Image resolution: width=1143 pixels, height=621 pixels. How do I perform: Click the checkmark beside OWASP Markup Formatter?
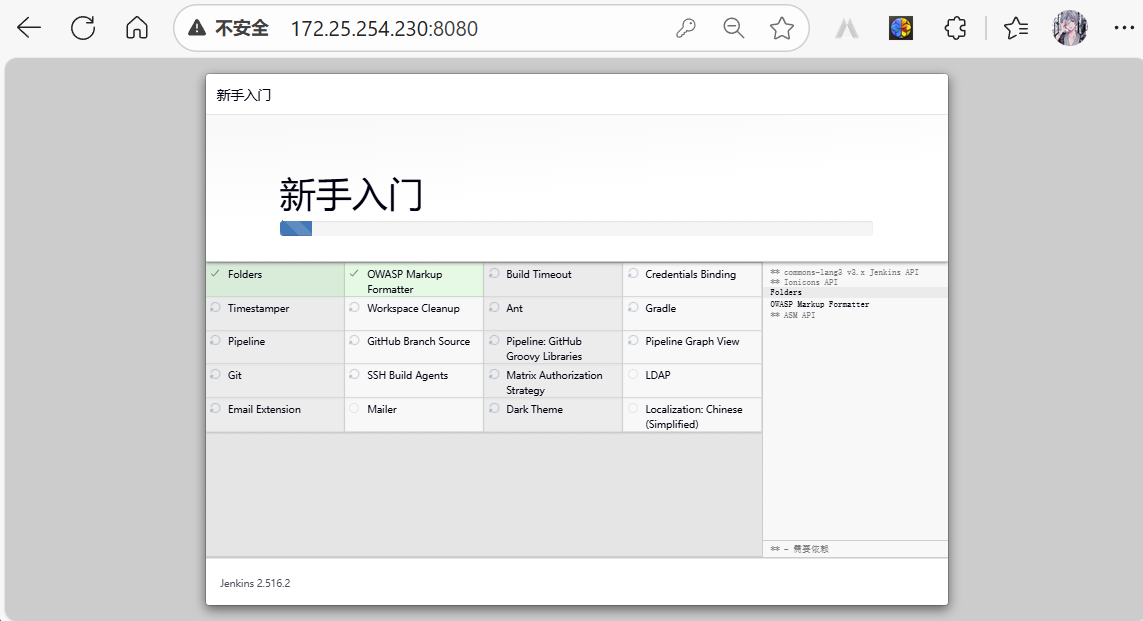pyautogui.click(x=354, y=274)
